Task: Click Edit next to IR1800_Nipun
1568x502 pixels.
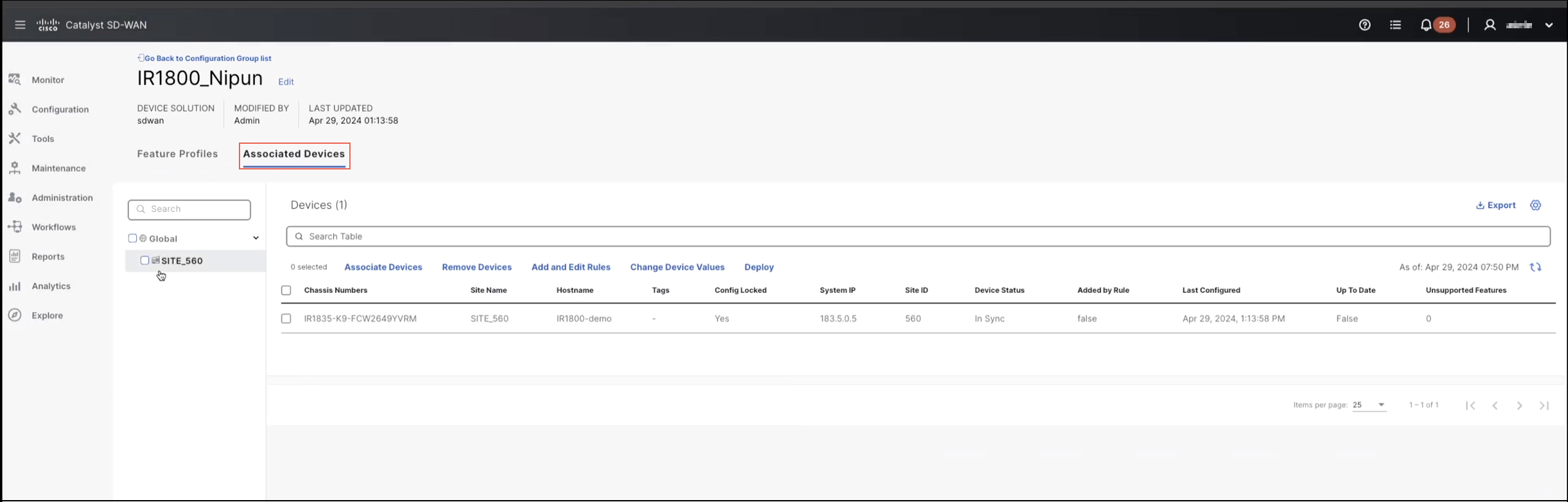Action: point(286,82)
